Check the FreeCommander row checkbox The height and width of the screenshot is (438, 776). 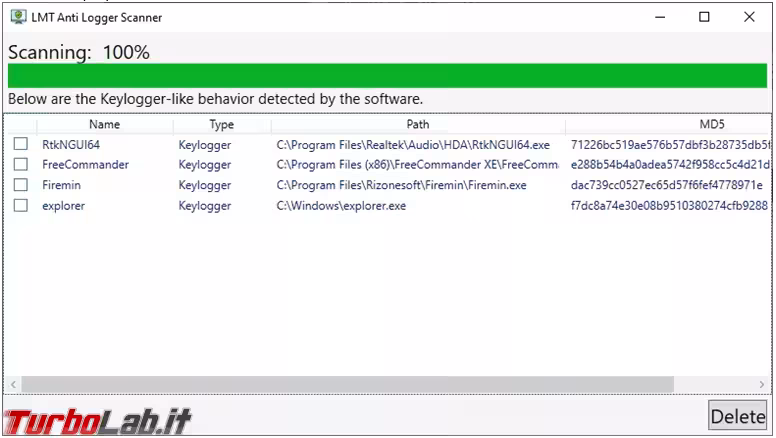(x=21, y=164)
